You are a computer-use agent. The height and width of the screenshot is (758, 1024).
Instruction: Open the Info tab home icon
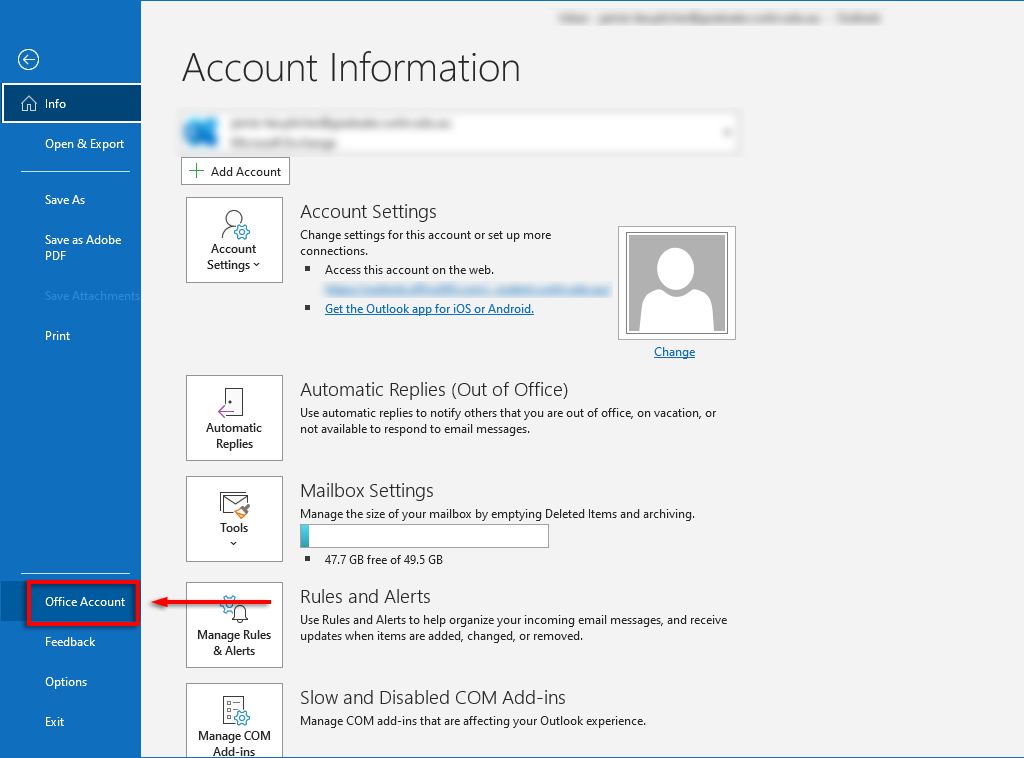[x=28, y=104]
